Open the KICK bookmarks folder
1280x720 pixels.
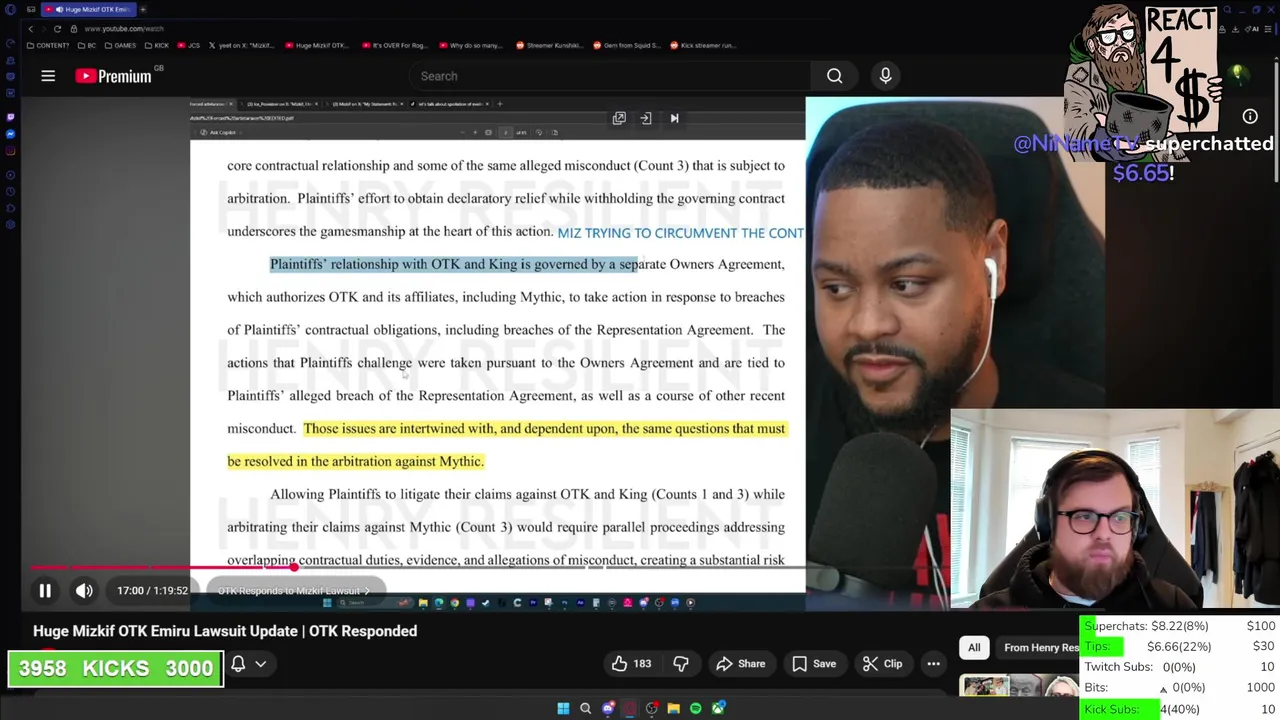[x=156, y=45]
